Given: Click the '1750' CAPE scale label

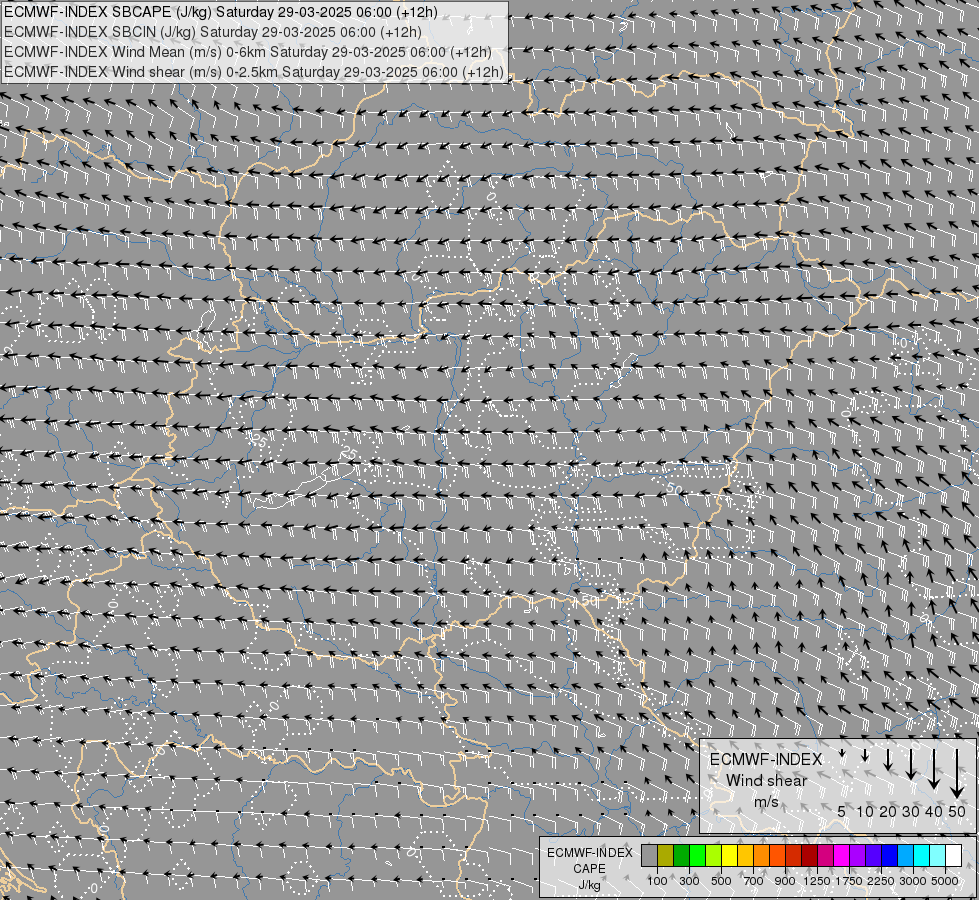Looking at the screenshot, I should (x=849, y=881).
